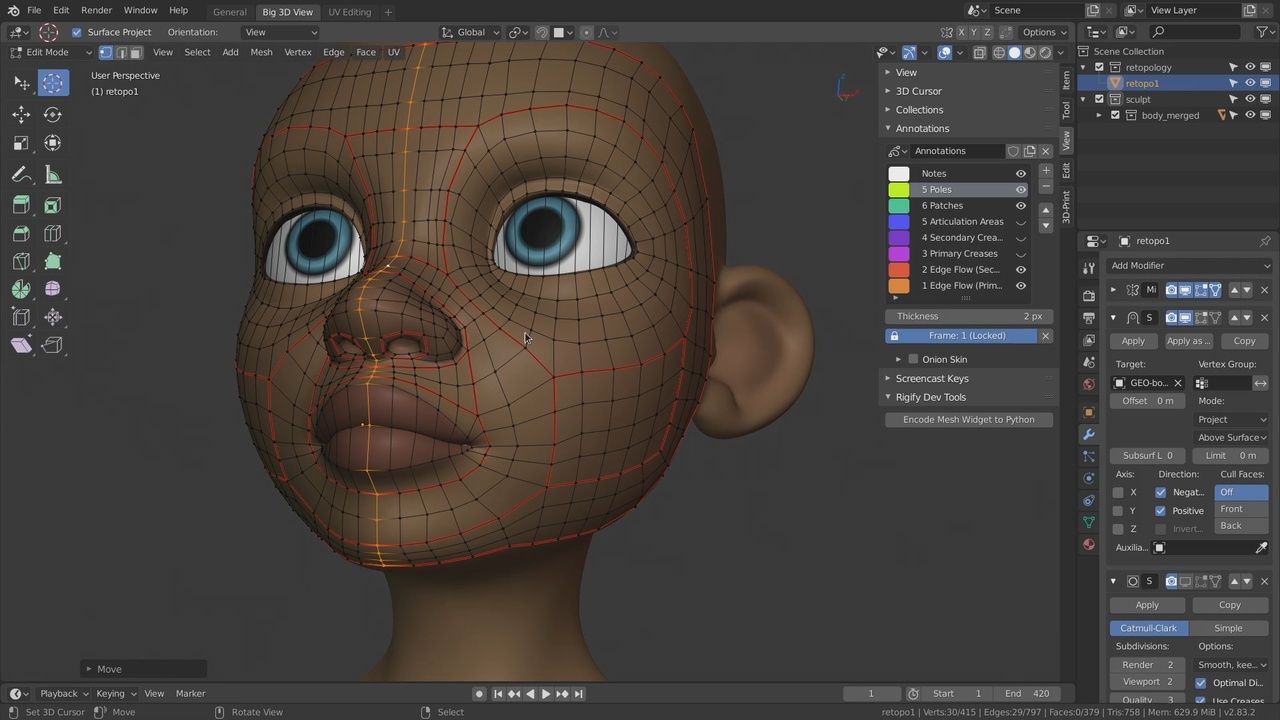Select the Extrude Region tool
Viewport: 1280px width, 720px height.
coord(21,205)
